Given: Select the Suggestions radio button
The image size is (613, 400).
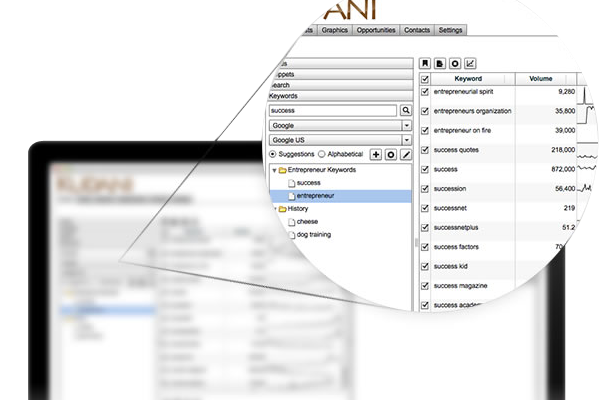Looking at the screenshot, I should 273,154.
